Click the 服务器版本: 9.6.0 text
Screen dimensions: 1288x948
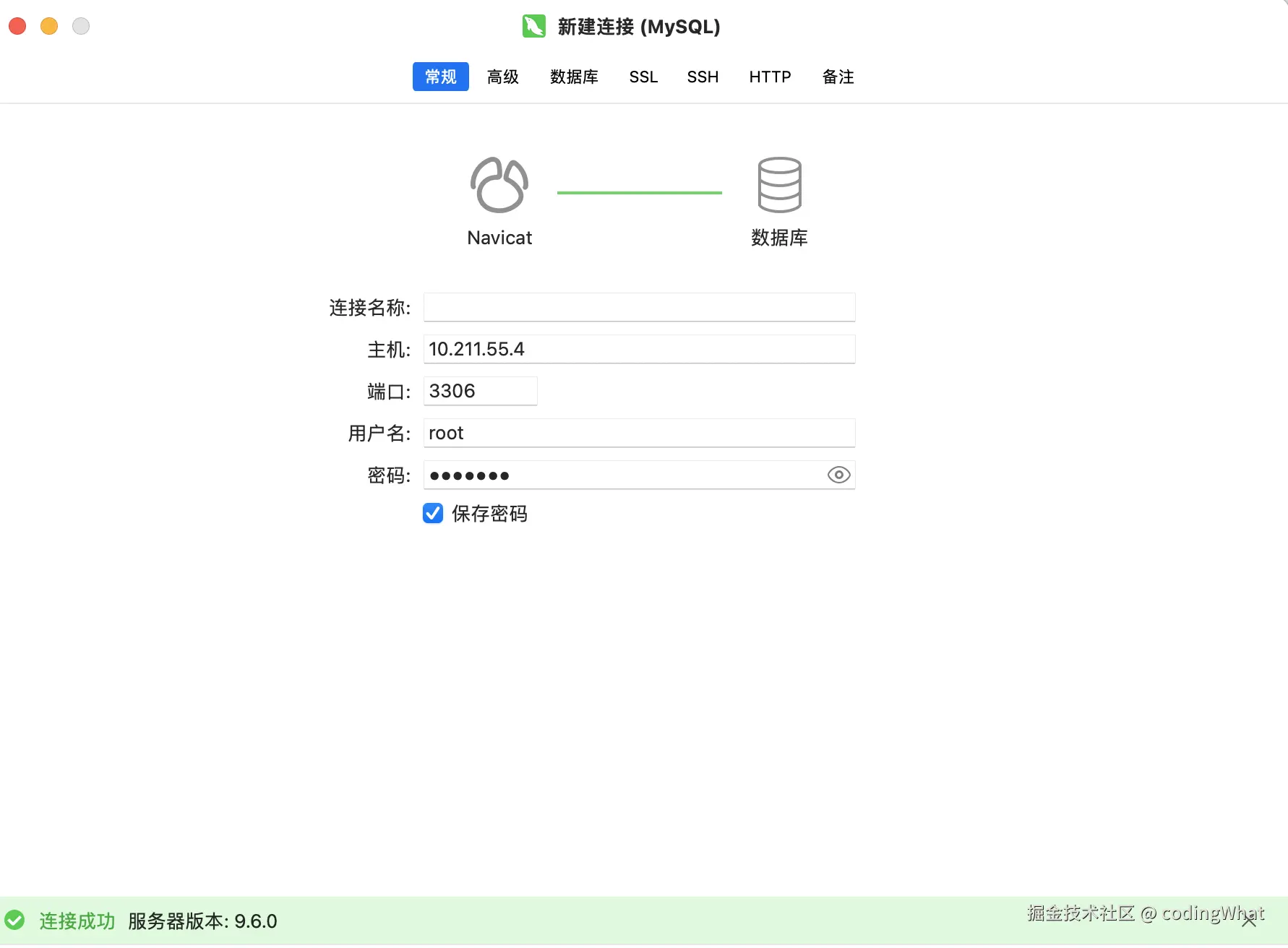(x=202, y=921)
